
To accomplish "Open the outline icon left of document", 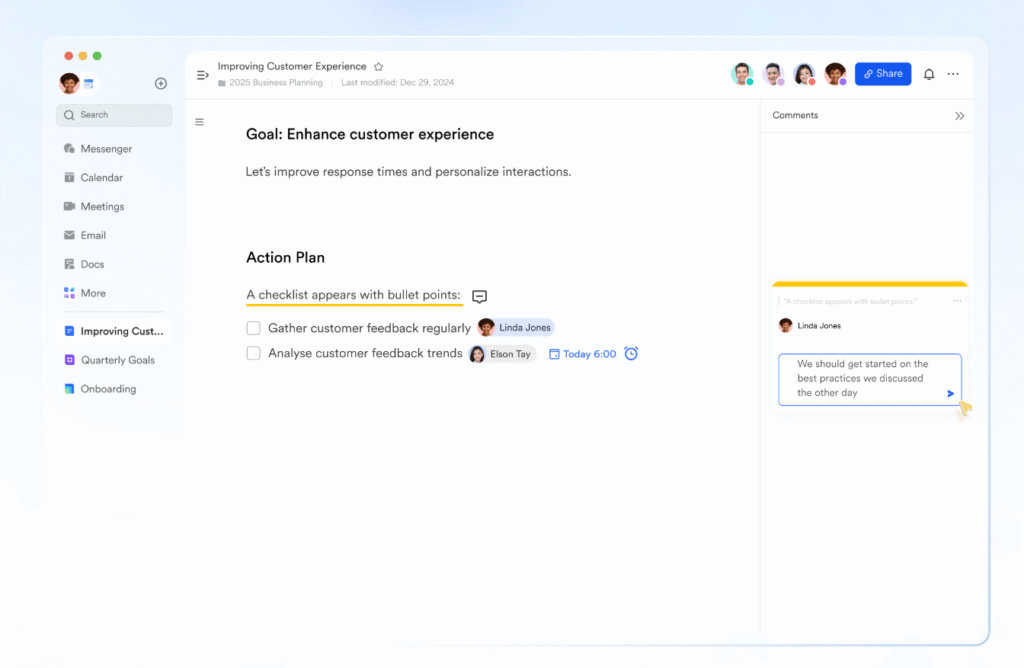I will tap(199, 122).
